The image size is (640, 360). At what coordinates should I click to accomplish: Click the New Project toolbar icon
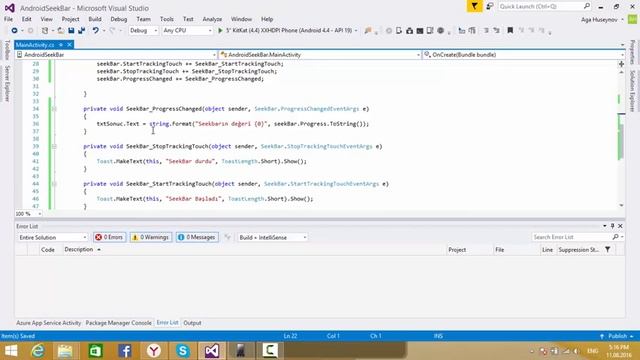[45, 31]
